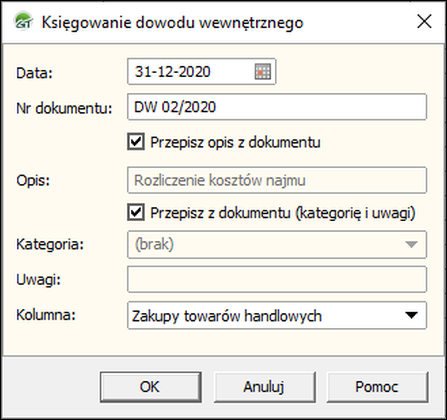Confirm with the OK button
This screenshot has height=420, width=447.
point(151,387)
